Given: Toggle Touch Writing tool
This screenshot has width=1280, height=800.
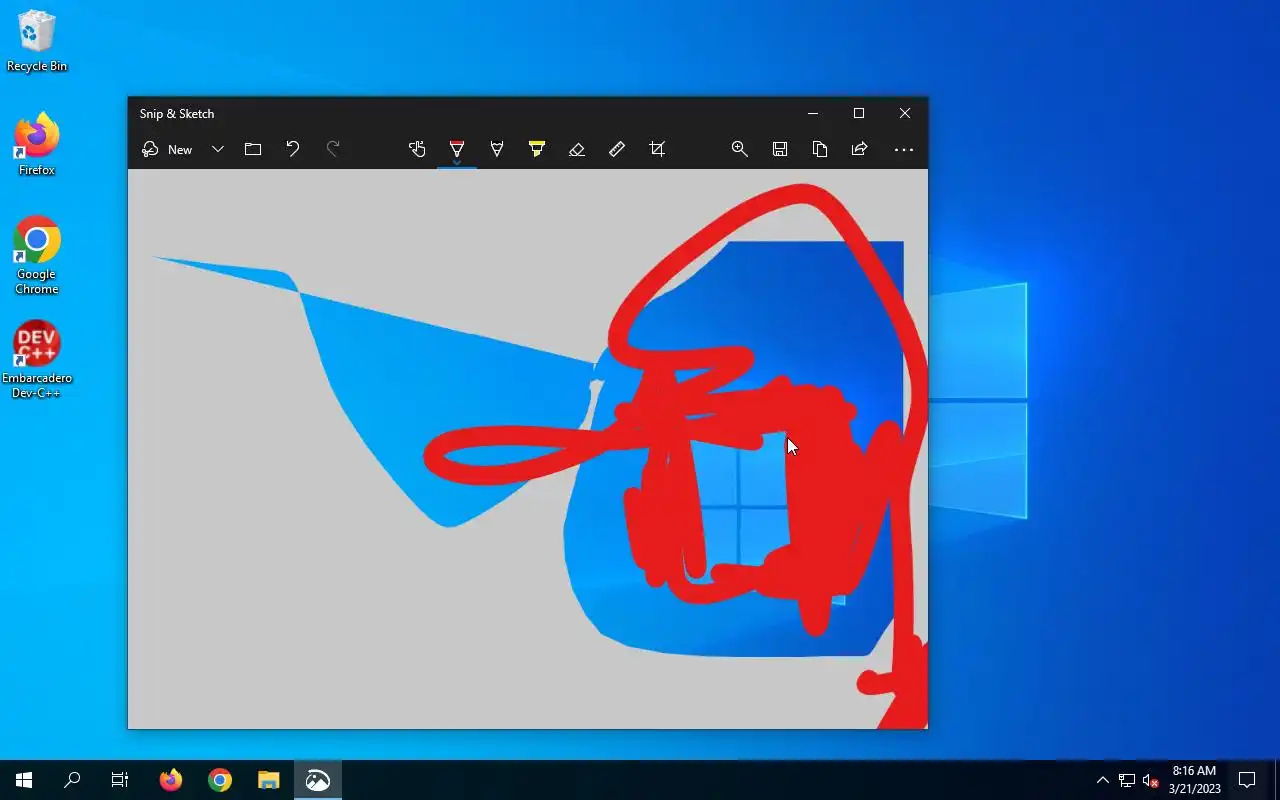Looking at the screenshot, I should point(417,149).
